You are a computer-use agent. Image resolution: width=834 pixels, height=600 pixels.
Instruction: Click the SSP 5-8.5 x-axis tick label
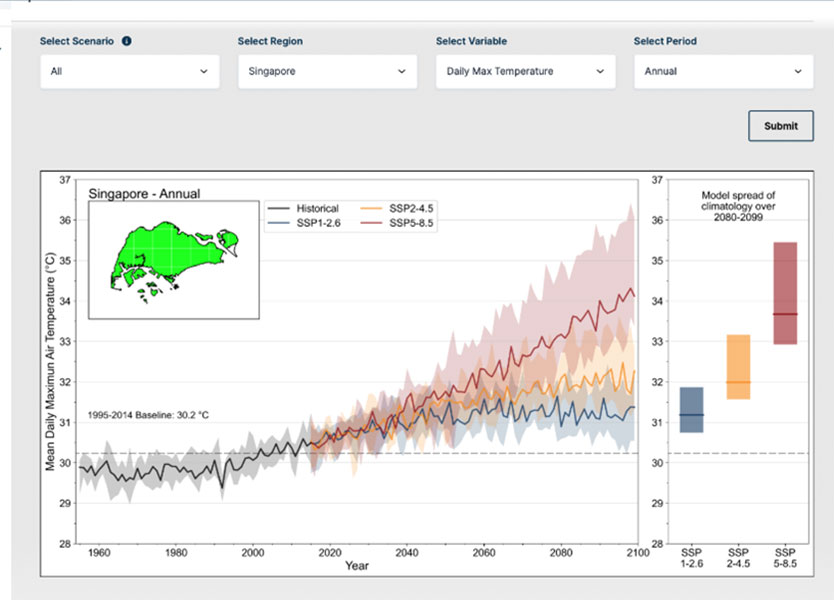[x=785, y=558]
